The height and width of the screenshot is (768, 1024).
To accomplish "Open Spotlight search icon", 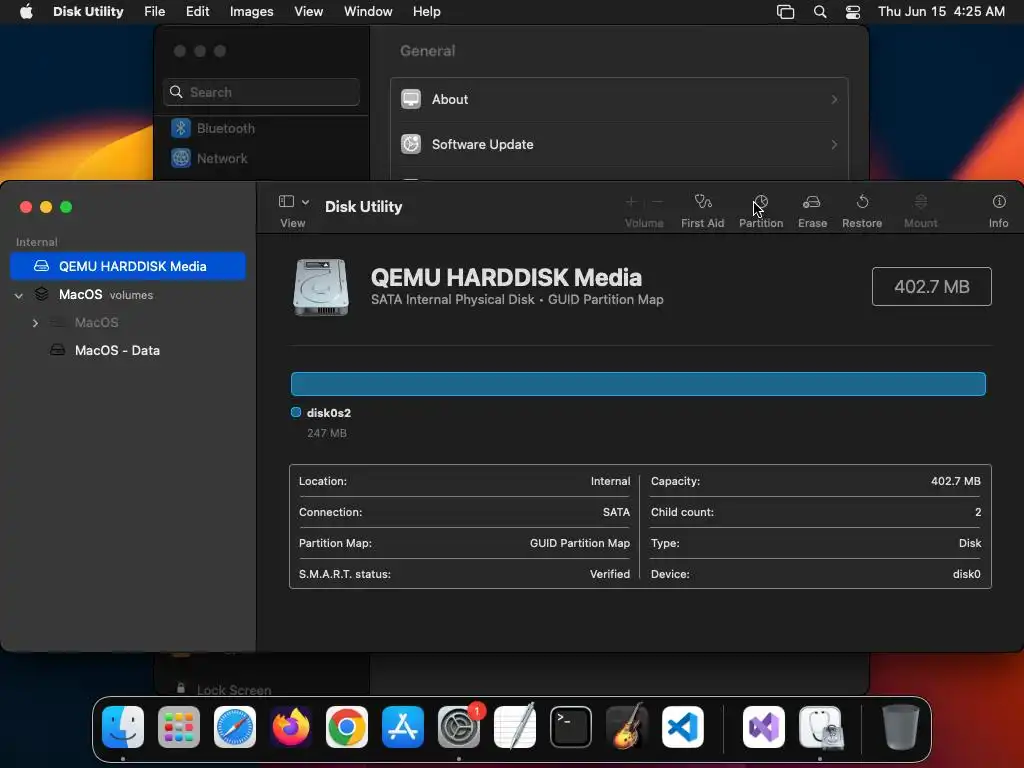I will [820, 12].
